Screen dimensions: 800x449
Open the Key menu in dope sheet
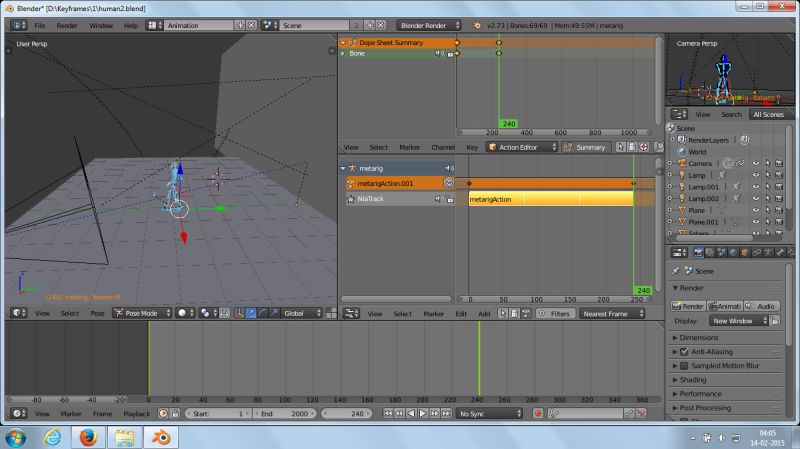click(x=472, y=147)
